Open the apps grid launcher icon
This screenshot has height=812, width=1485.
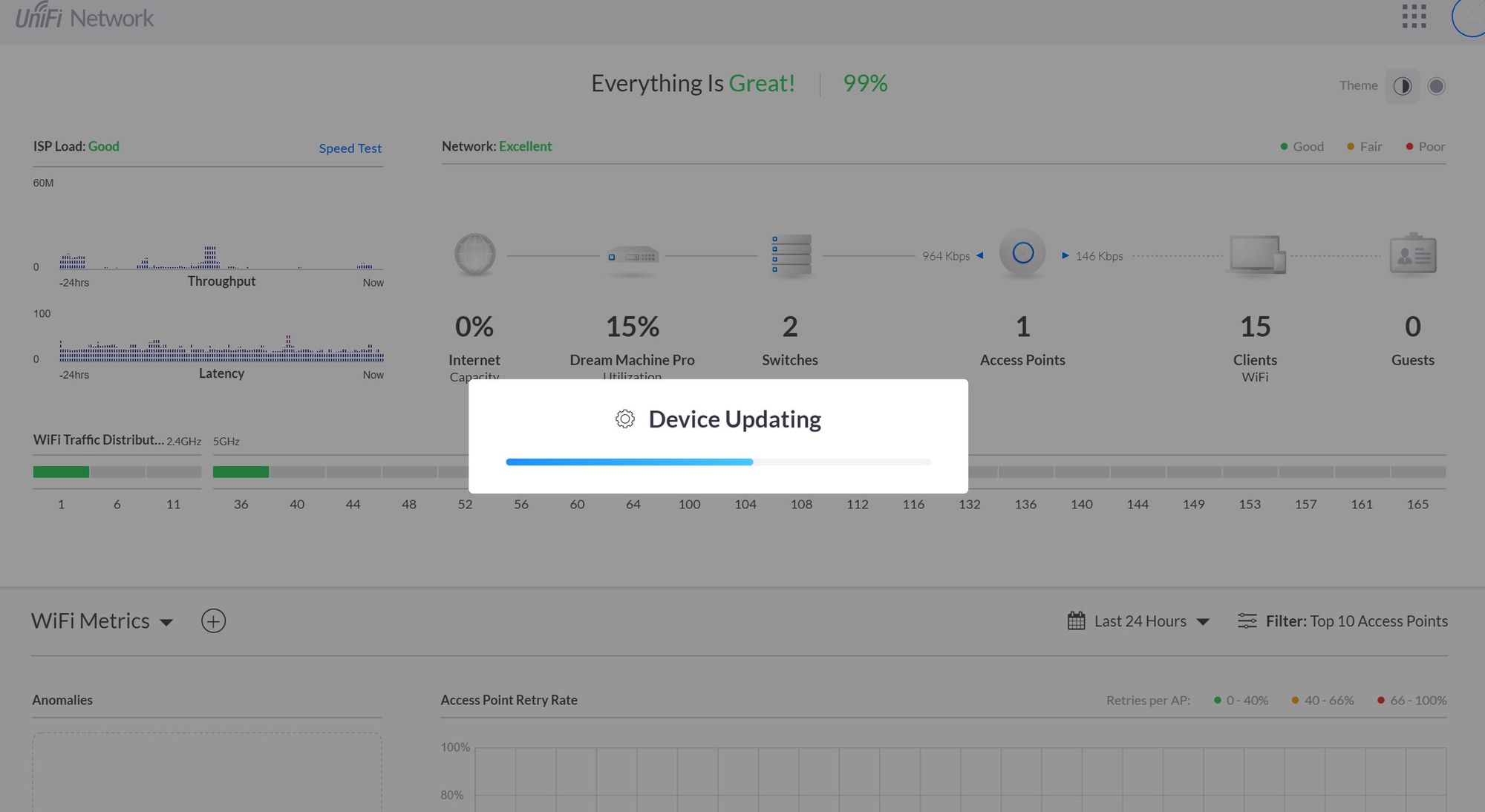pos(1414,16)
